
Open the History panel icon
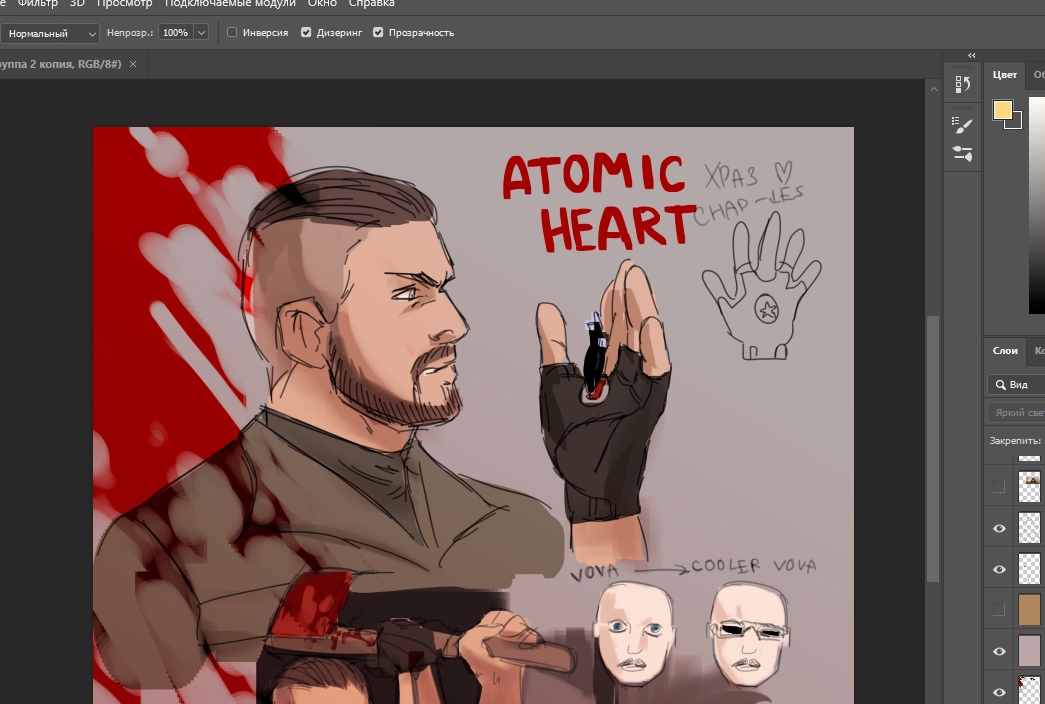(x=962, y=84)
